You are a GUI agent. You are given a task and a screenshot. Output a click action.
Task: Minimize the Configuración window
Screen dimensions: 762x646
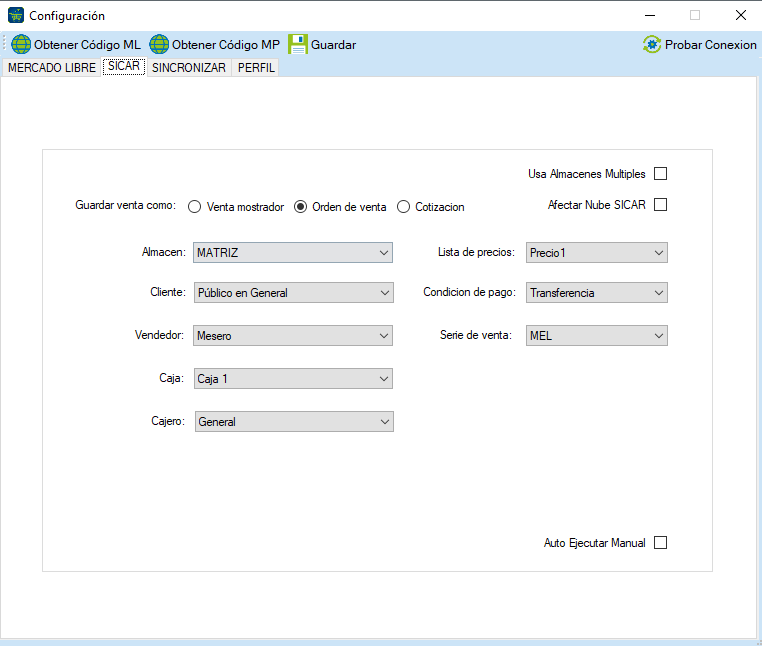click(650, 16)
